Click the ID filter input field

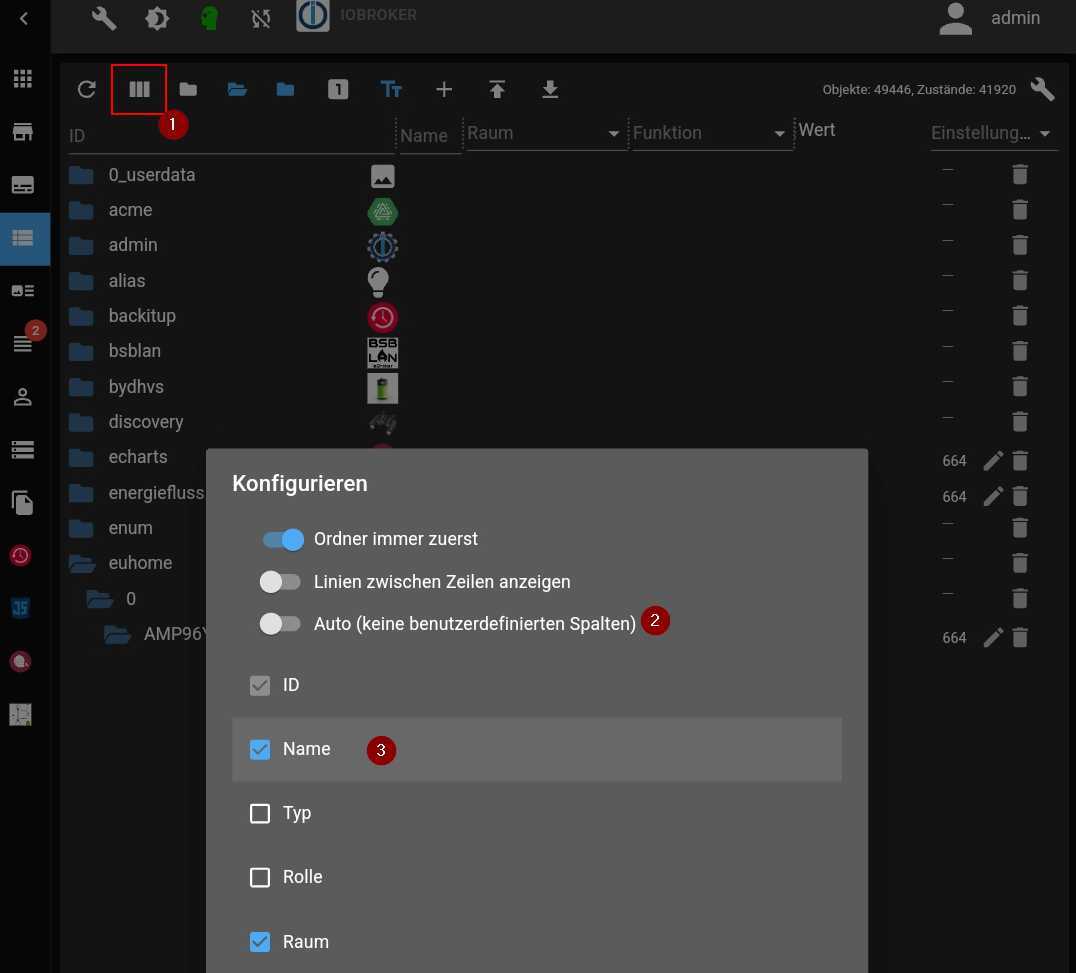tap(231, 136)
